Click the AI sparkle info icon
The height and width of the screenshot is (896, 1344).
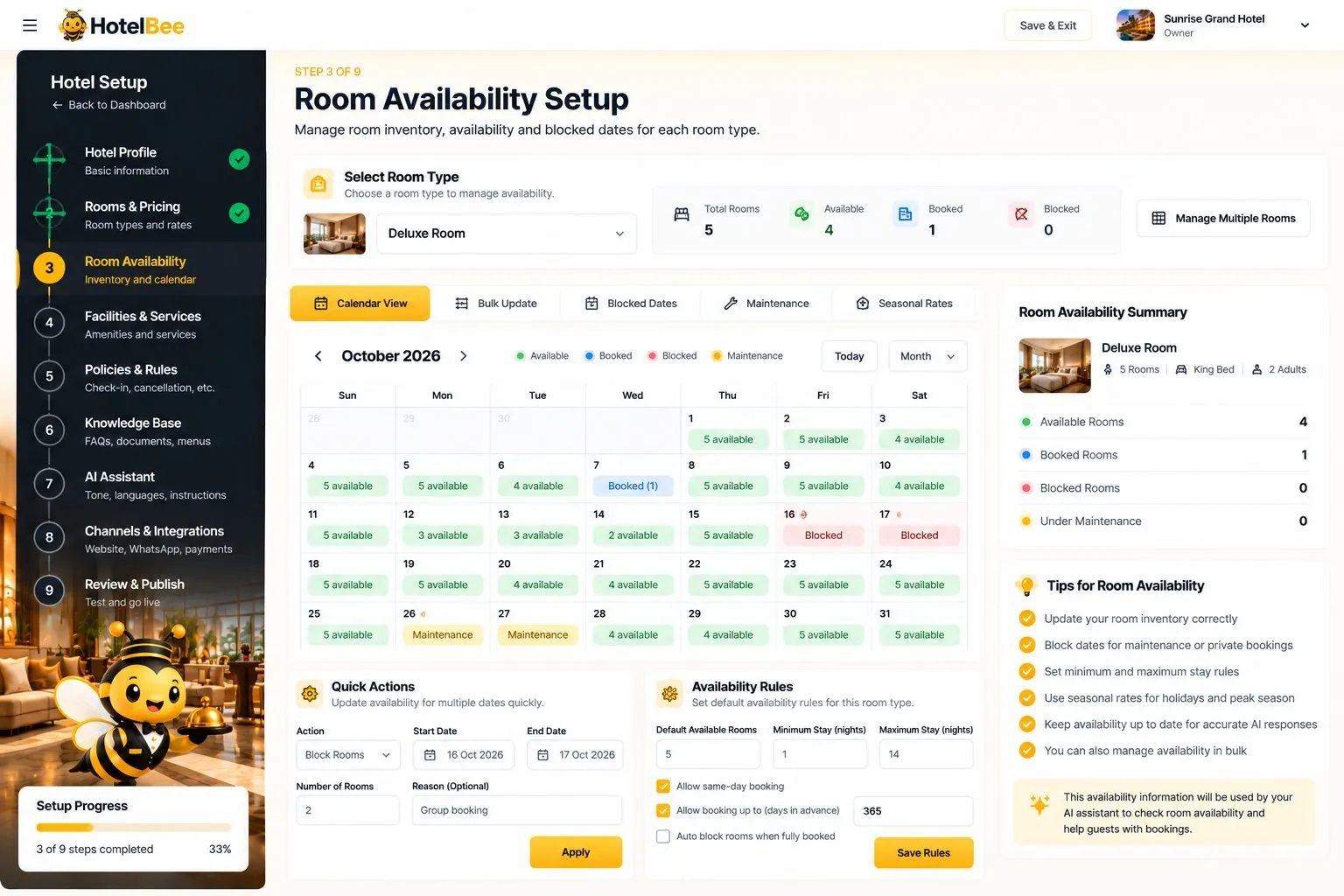click(1039, 804)
